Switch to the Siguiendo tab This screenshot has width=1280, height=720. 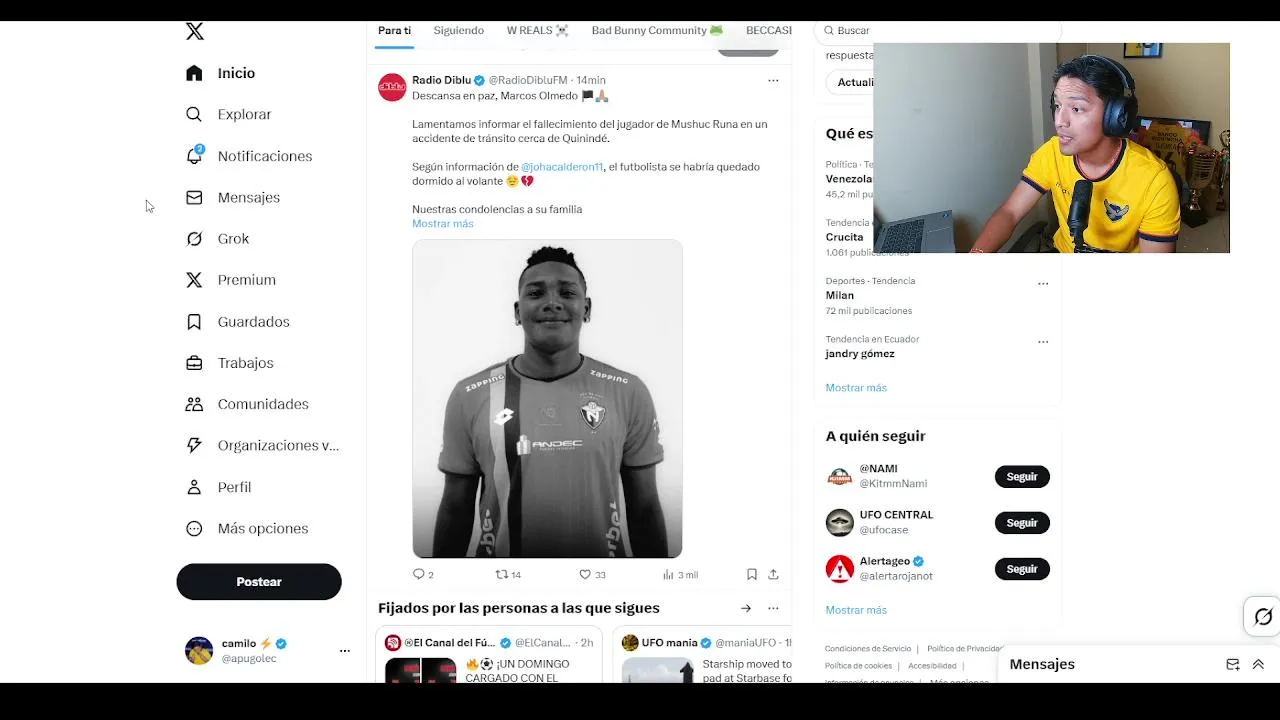[459, 31]
